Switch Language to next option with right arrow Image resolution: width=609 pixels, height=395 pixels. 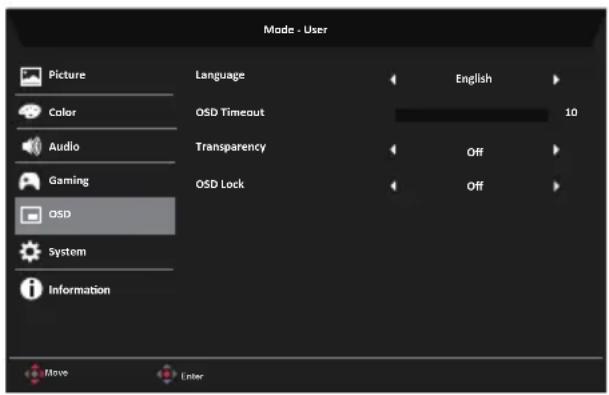[x=556, y=79]
